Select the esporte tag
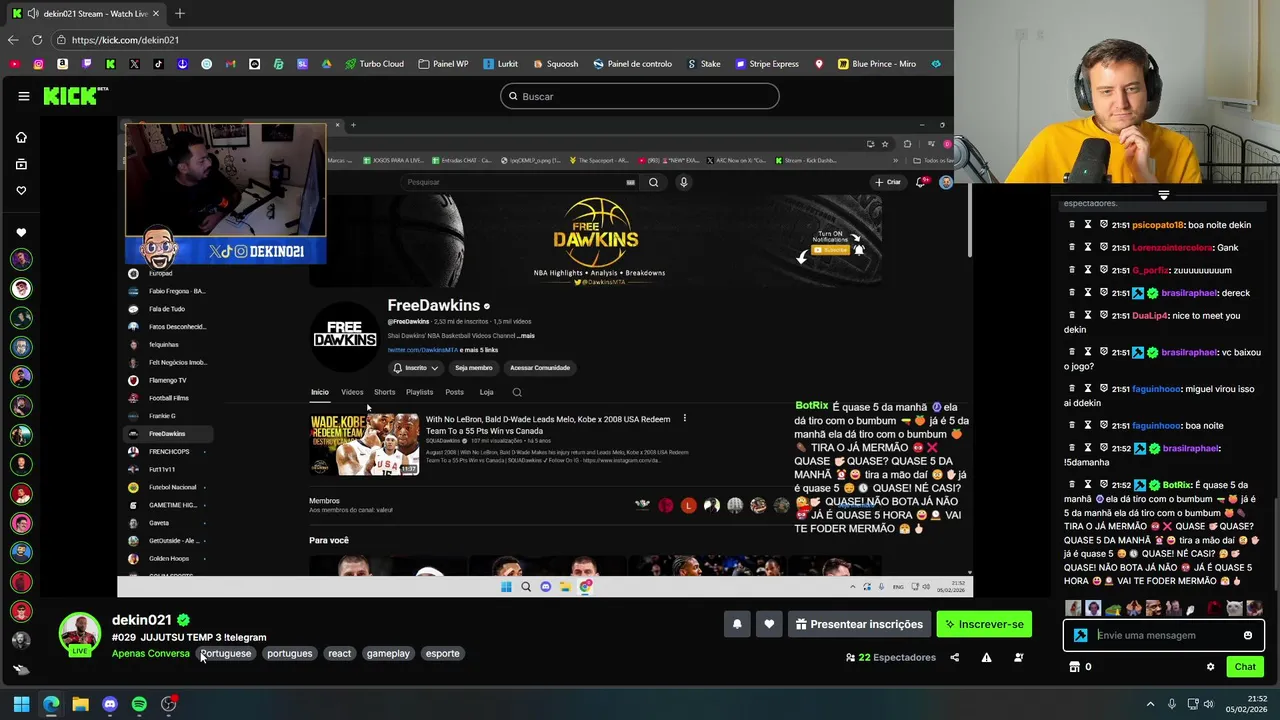The image size is (1280, 720). [x=442, y=653]
